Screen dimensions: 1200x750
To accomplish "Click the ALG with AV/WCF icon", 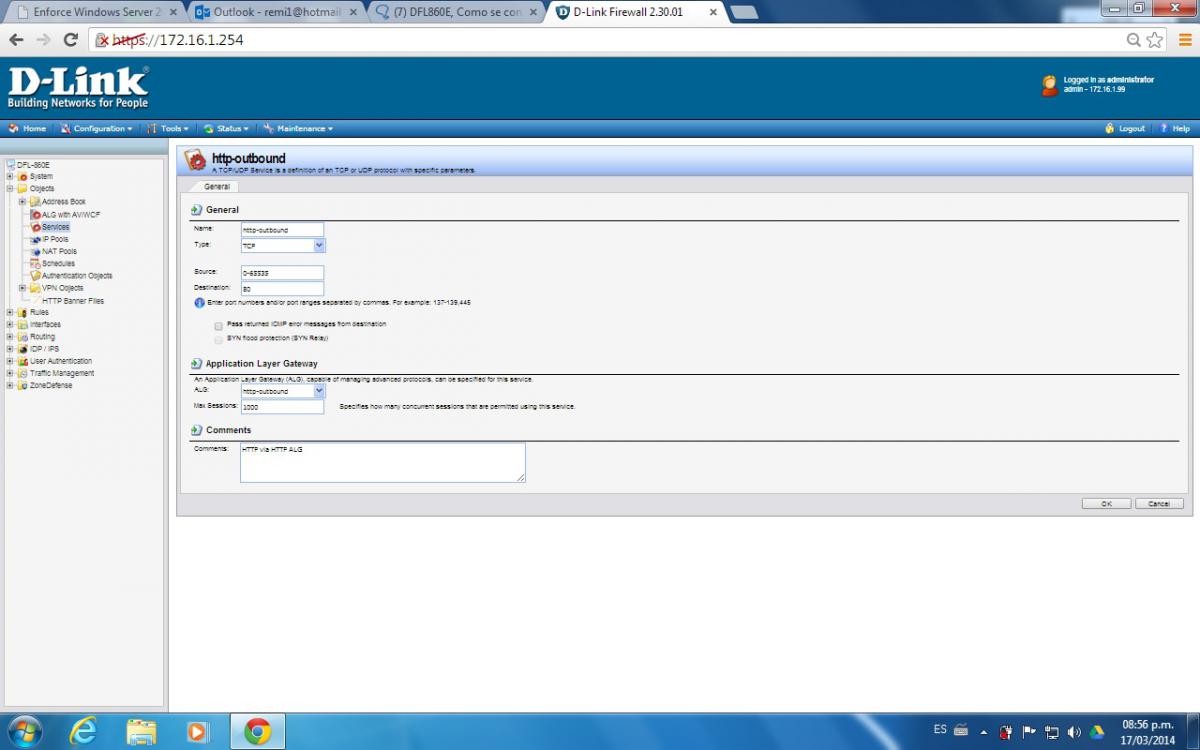I will tap(35, 214).
